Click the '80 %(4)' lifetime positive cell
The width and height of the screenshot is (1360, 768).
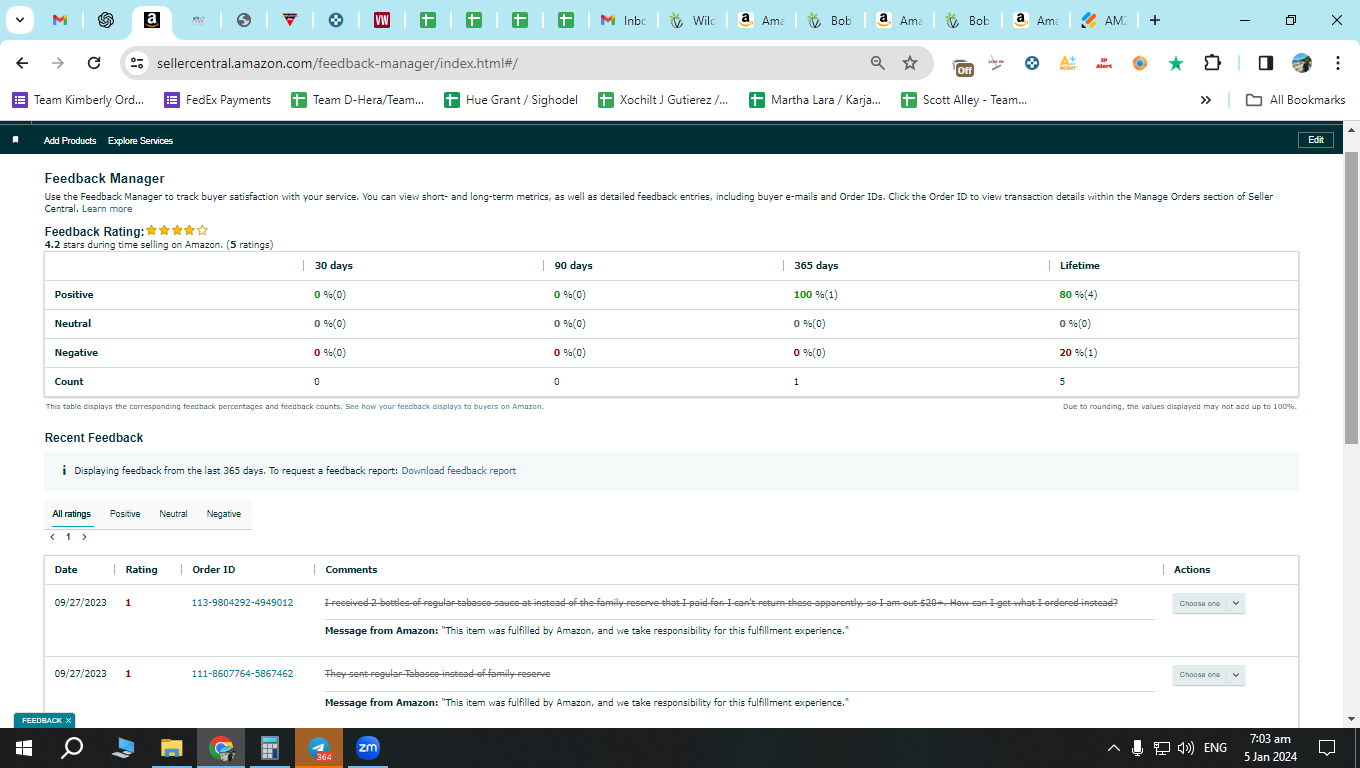(1079, 295)
